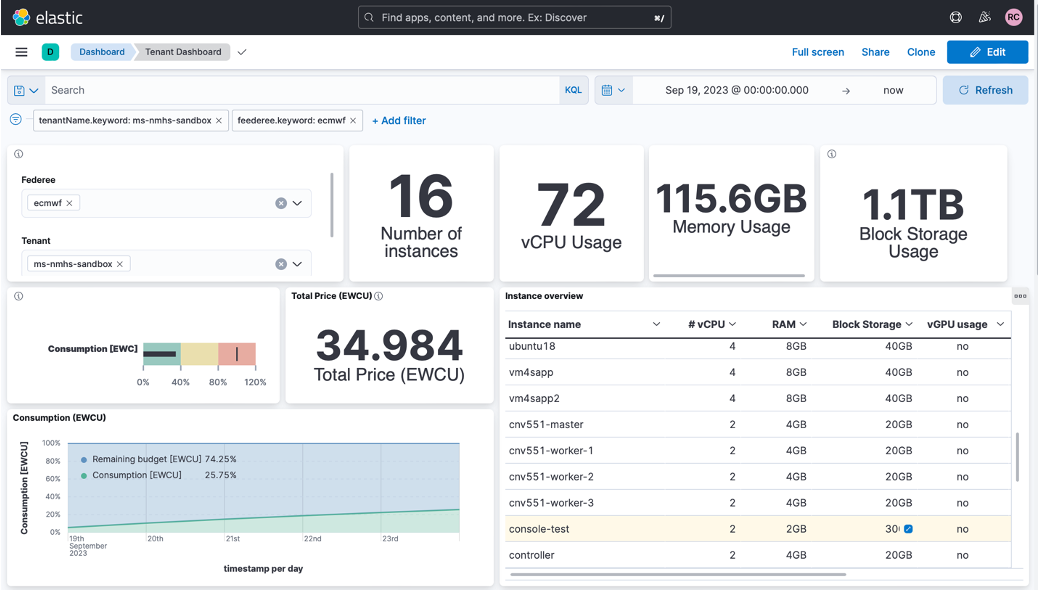The height and width of the screenshot is (590, 1038).
Task: Open the RC user avatar menu
Action: [x=1014, y=18]
